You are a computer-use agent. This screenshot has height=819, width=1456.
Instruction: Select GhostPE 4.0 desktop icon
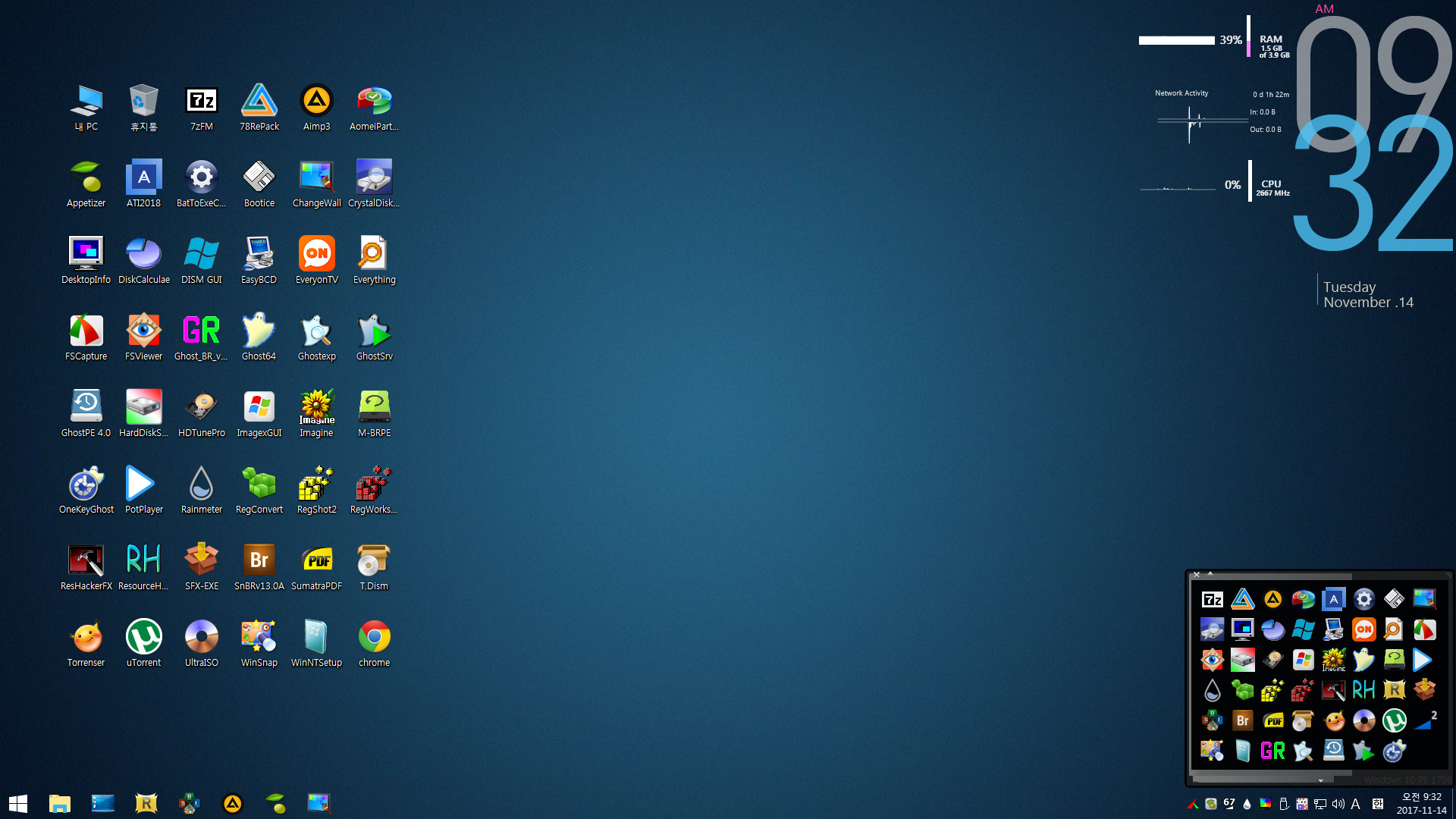[x=86, y=414]
